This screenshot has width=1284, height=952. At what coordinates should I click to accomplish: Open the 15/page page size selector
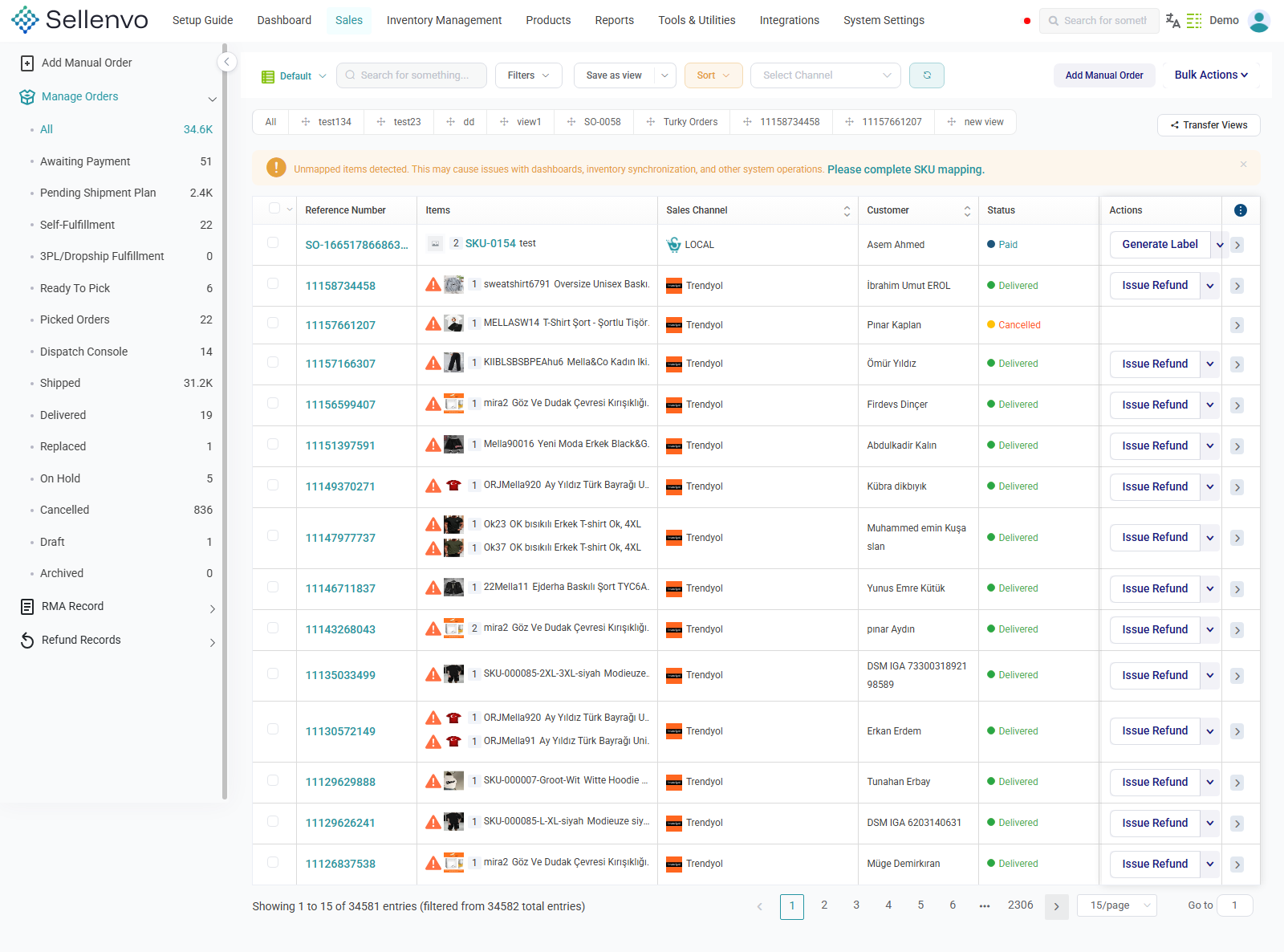point(1117,905)
